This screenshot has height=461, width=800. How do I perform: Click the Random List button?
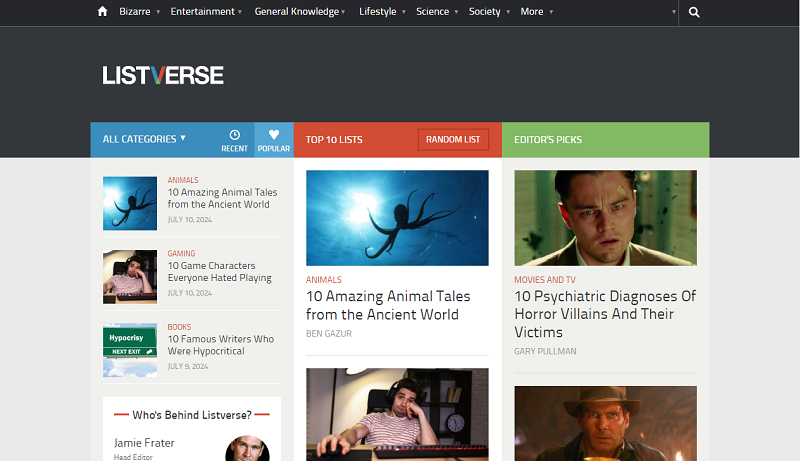pyautogui.click(x=453, y=140)
